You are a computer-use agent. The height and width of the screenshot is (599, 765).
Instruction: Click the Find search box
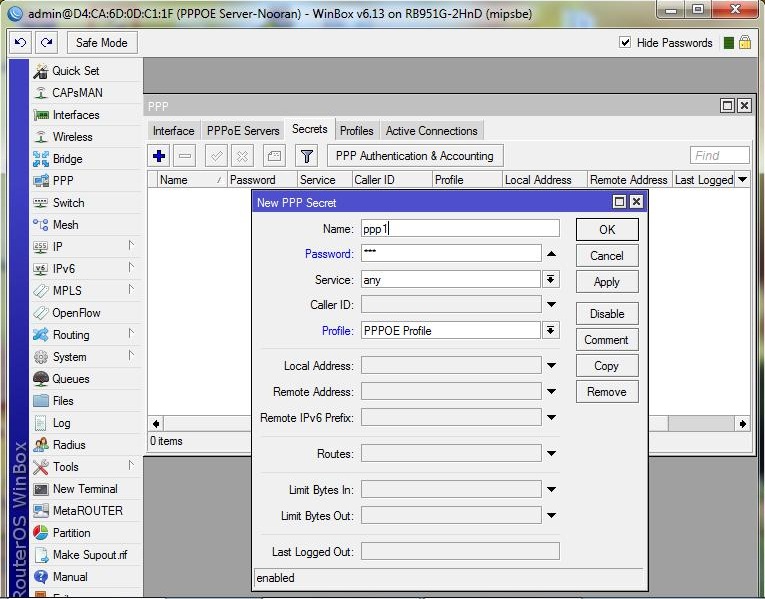coord(720,156)
